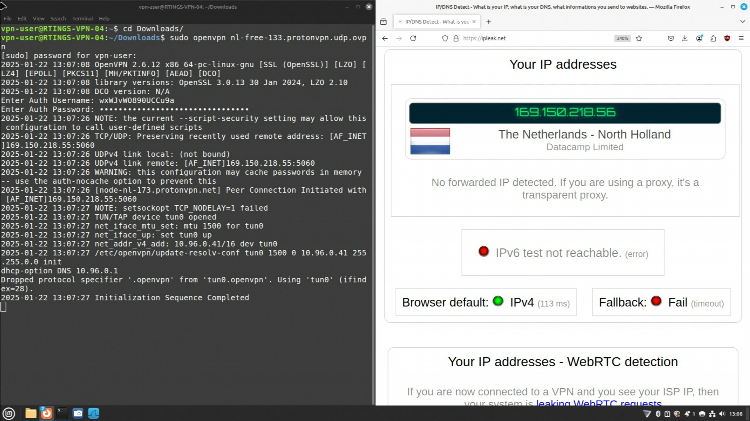
Task: Open the terminal File menu
Action: (x=8, y=19)
